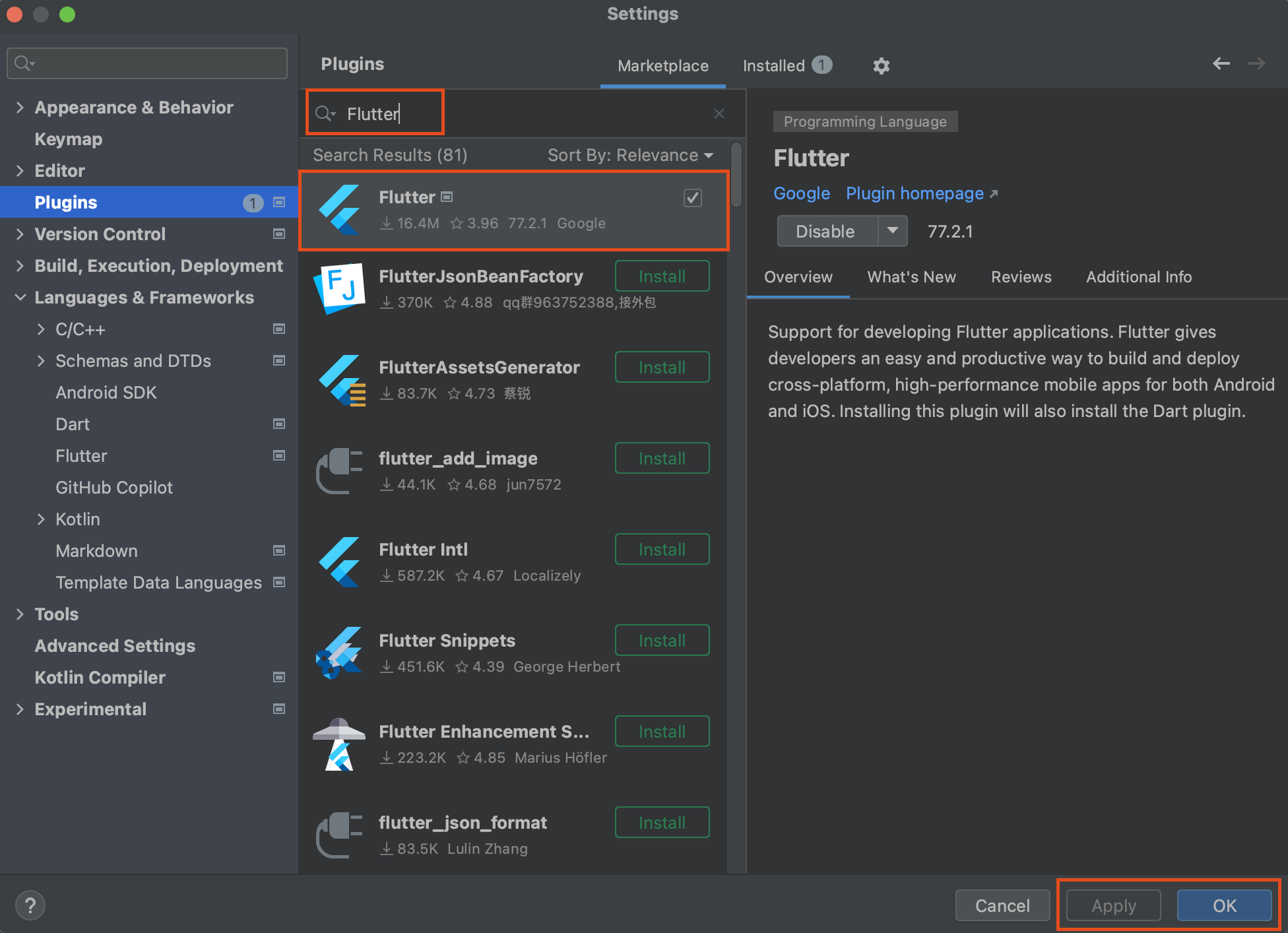Focus the settings search field

click(x=147, y=63)
